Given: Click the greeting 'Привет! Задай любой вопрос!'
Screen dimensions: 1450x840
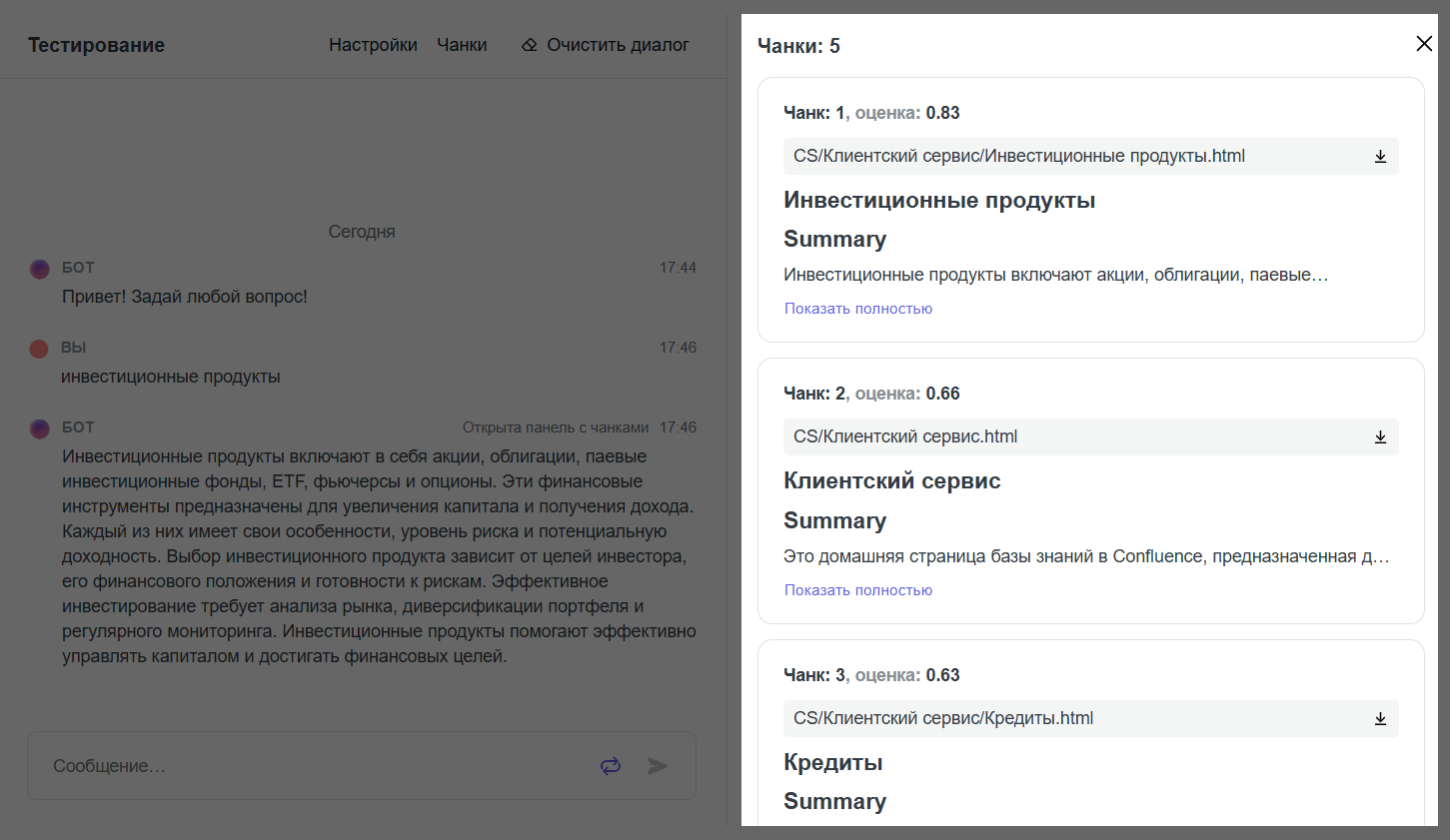Looking at the screenshot, I should click(185, 297).
